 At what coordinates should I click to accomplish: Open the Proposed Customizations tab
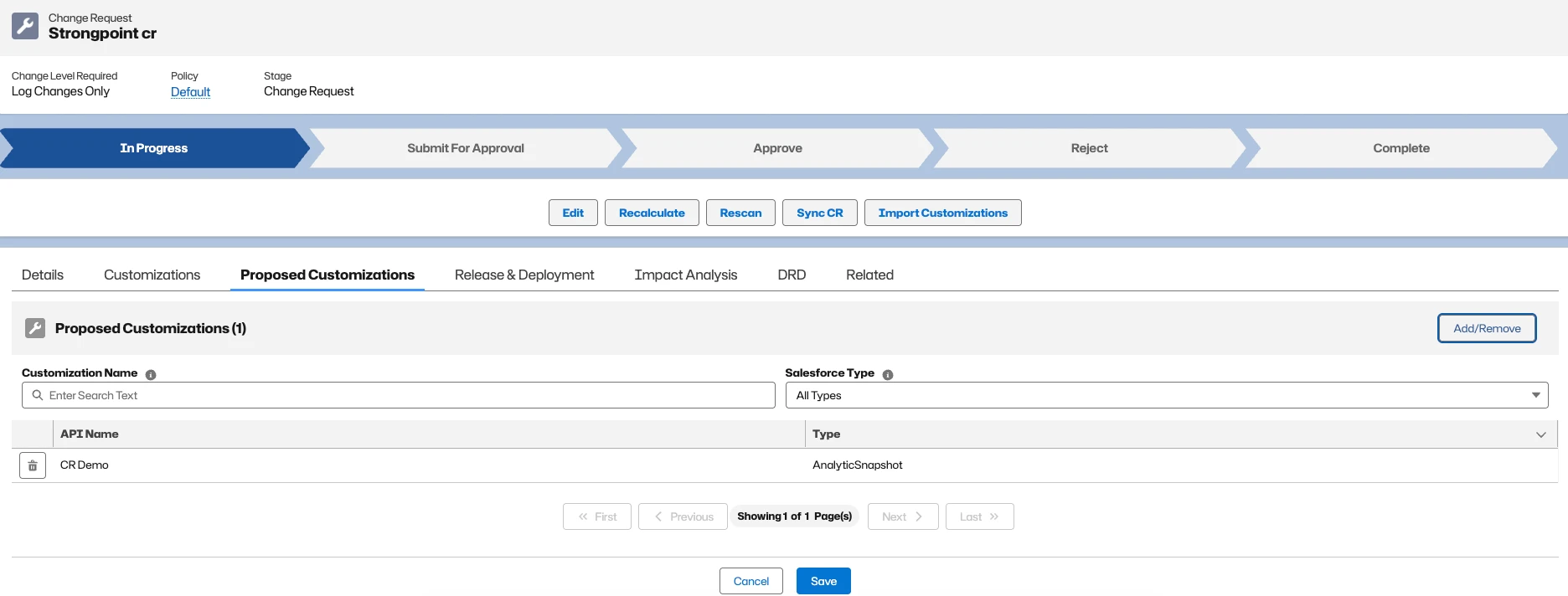click(328, 275)
